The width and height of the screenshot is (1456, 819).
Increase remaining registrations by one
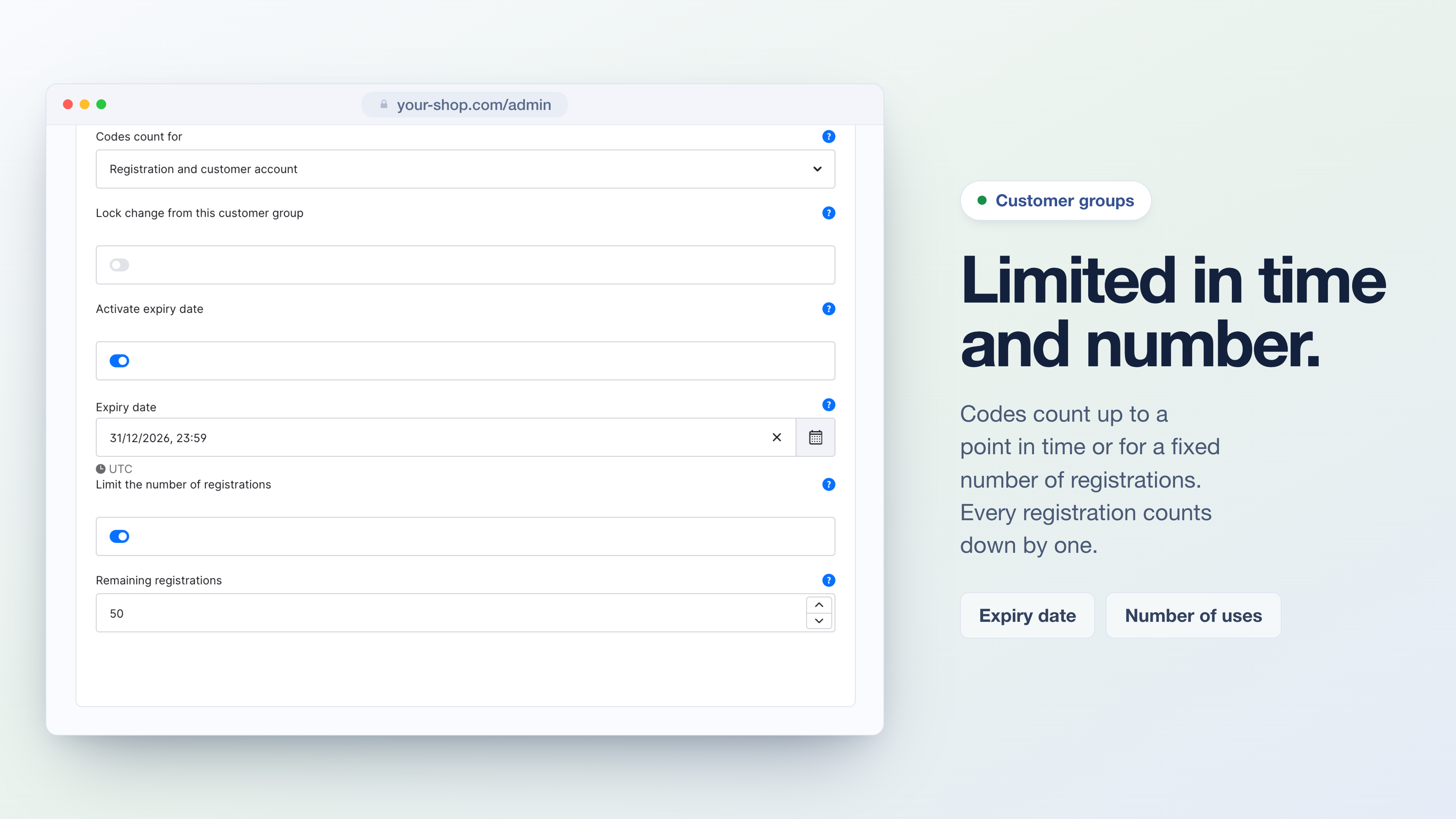pos(819,605)
